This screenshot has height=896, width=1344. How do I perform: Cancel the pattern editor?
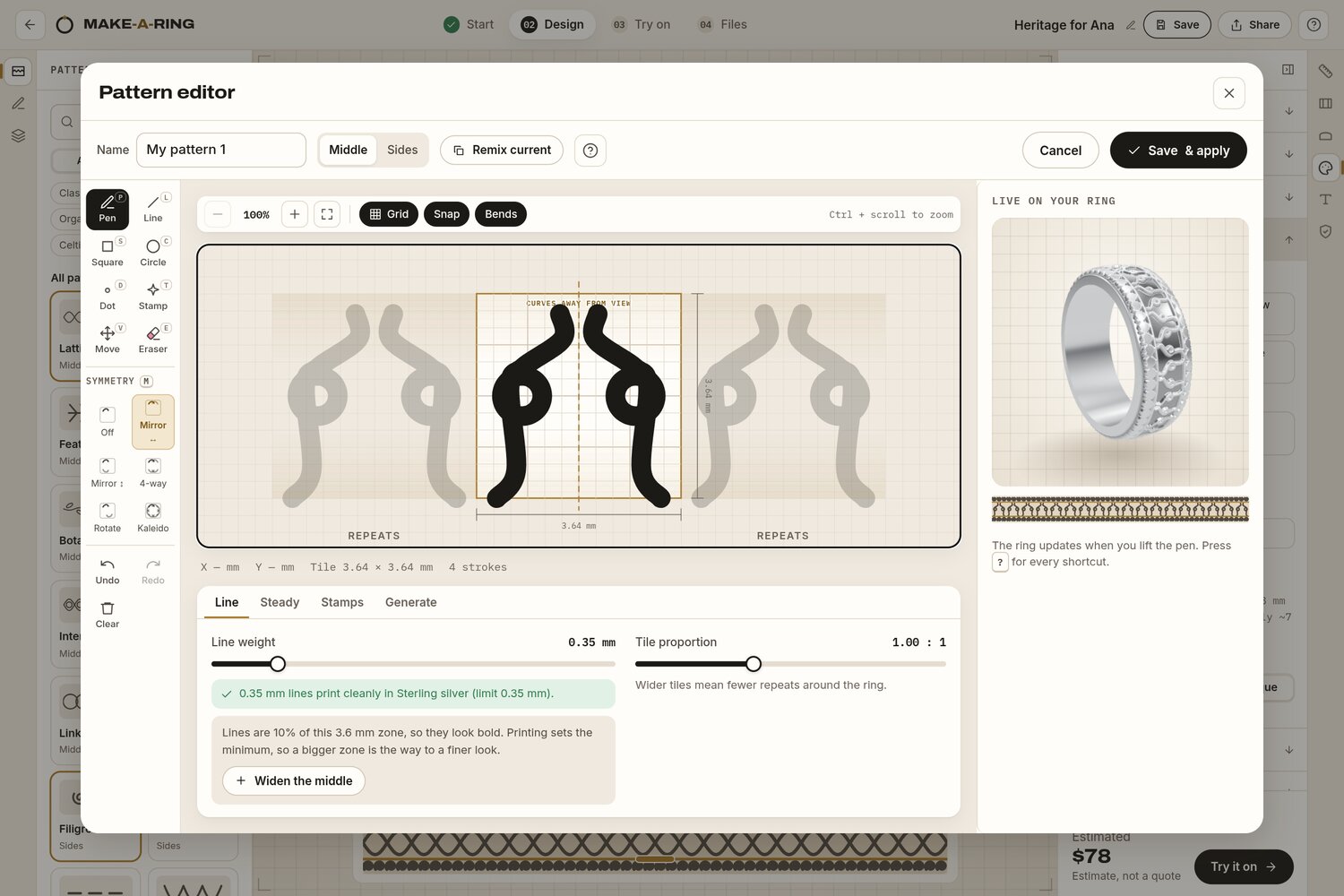tap(1061, 151)
